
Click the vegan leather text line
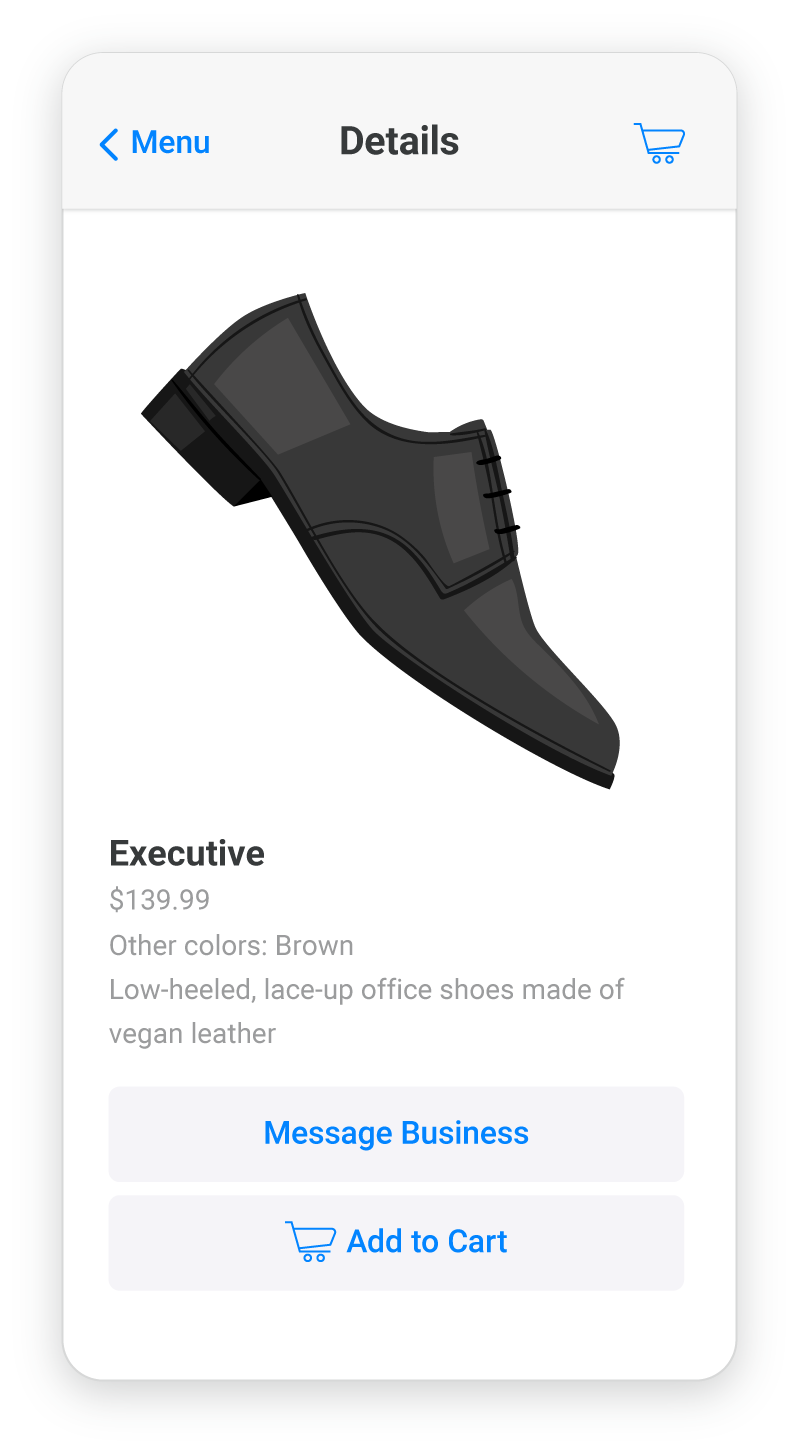coord(192,1034)
